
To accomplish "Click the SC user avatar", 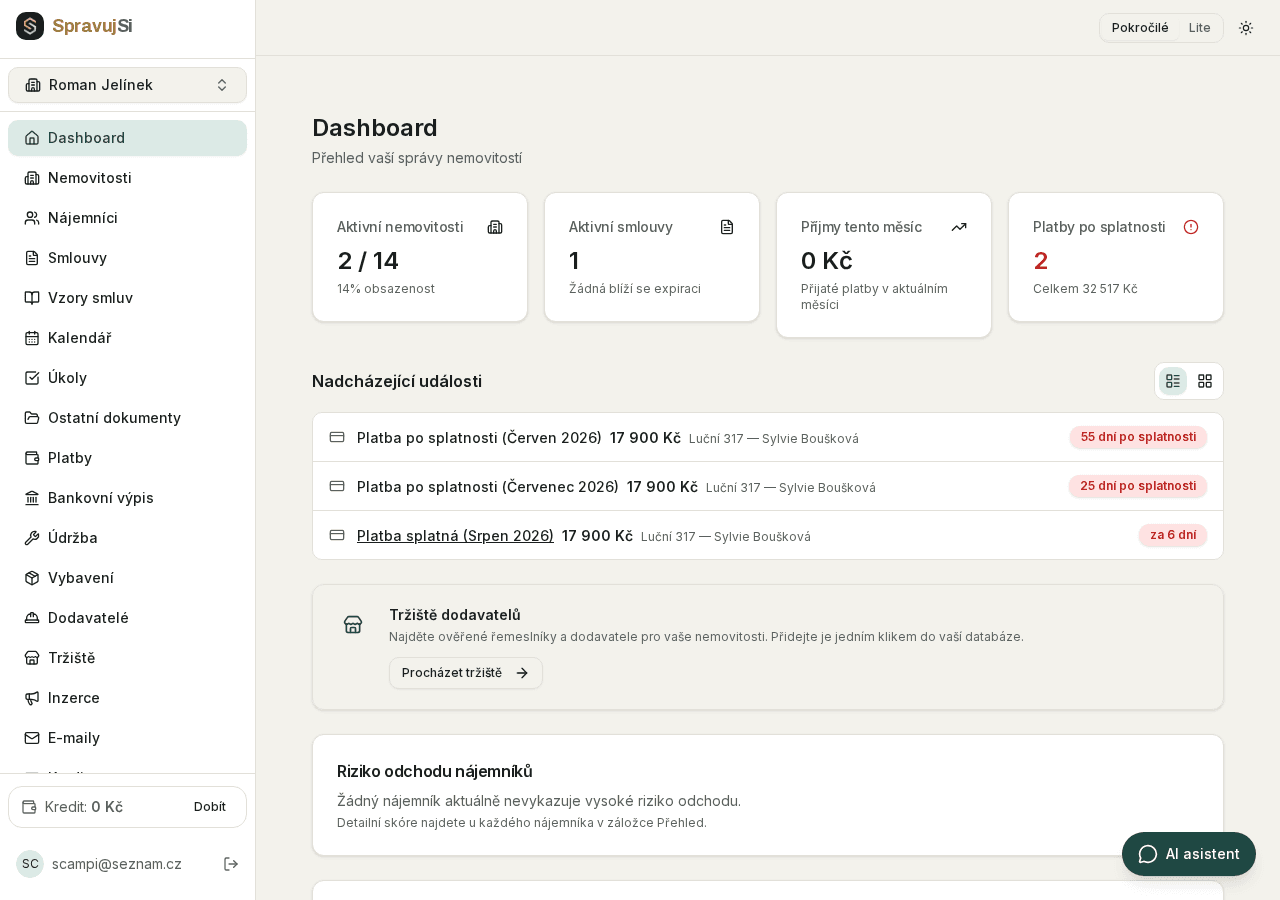I will tap(30, 864).
